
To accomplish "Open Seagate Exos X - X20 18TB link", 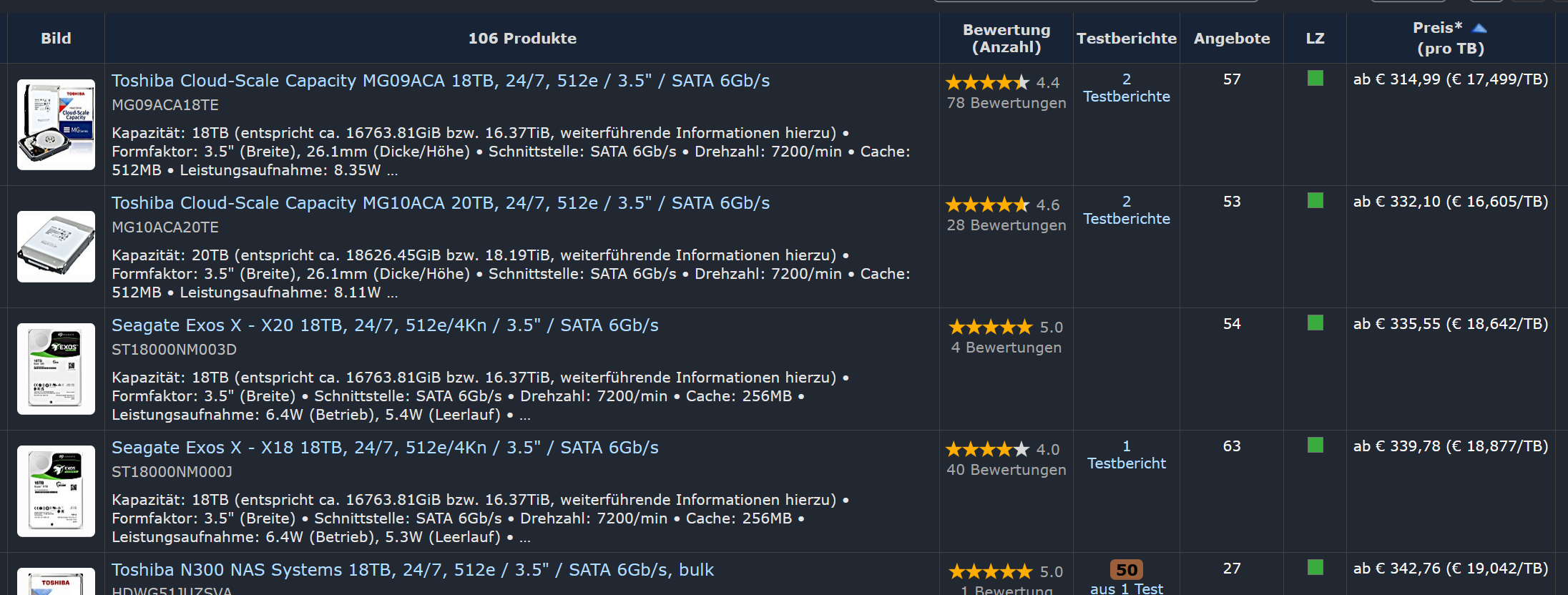I will [385, 325].
